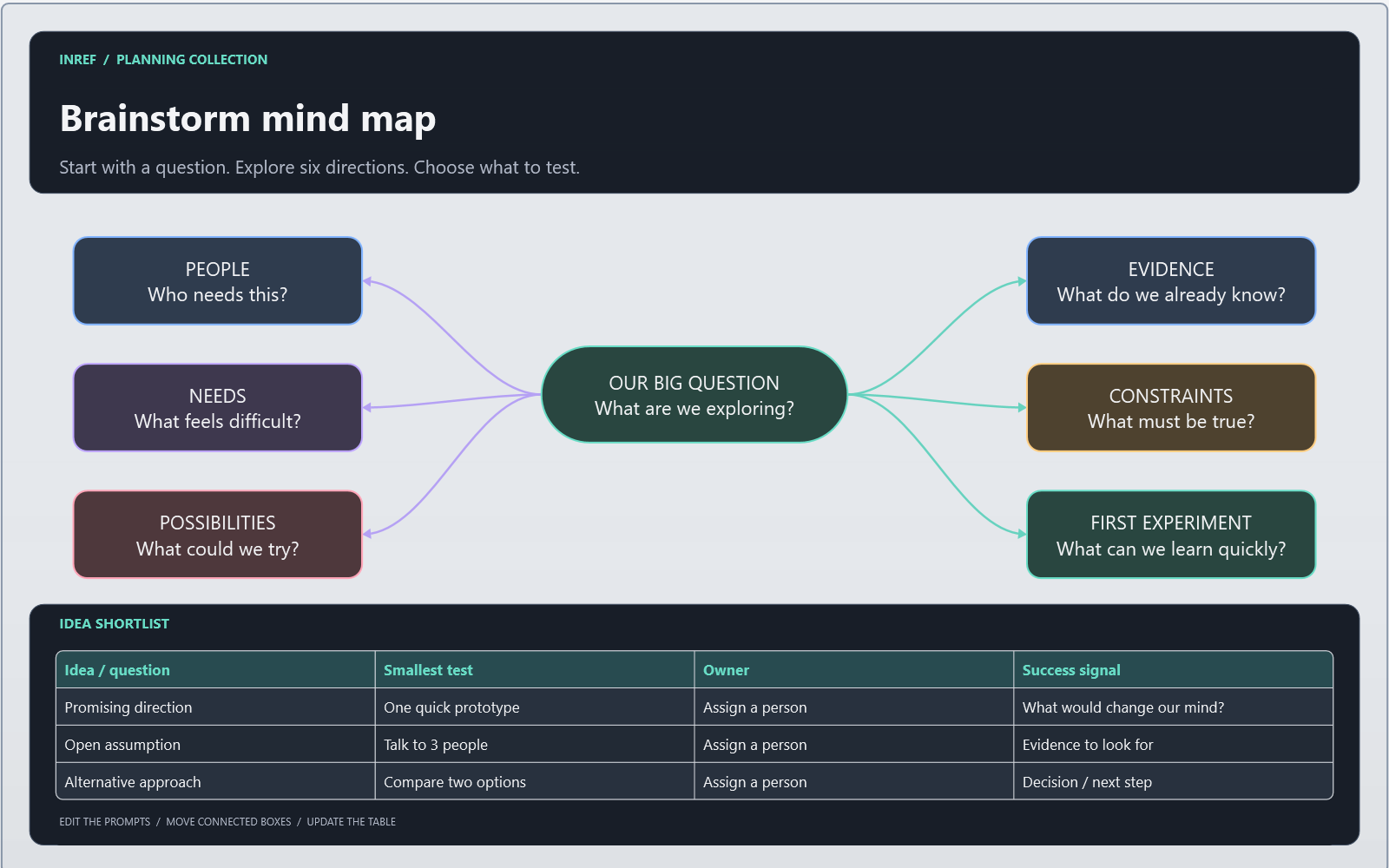Select the EVIDENCE 'What do we already know?' box
The height and width of the screenshot is (868, 1389).
pos(1171,281)
